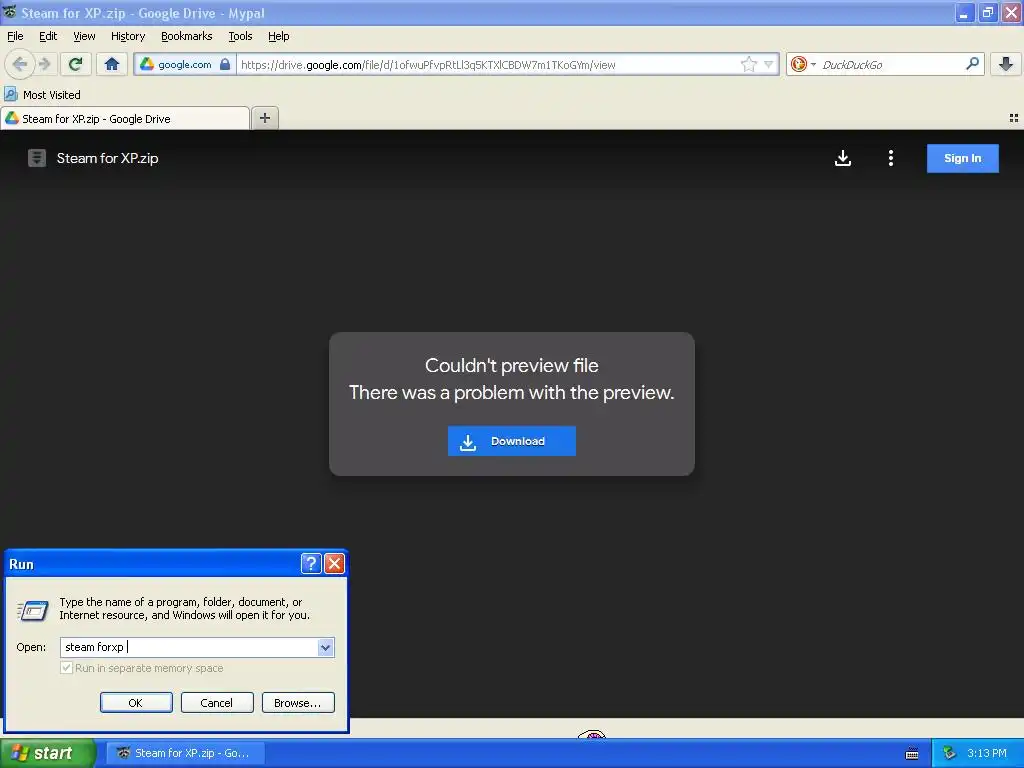Click the browser Forward arrow

[44, 64]
